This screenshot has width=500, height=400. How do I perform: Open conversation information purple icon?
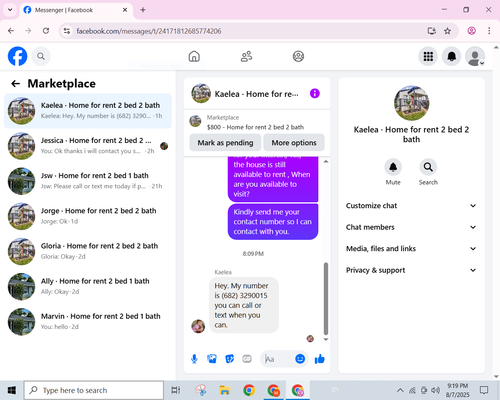tap(315, 94)
